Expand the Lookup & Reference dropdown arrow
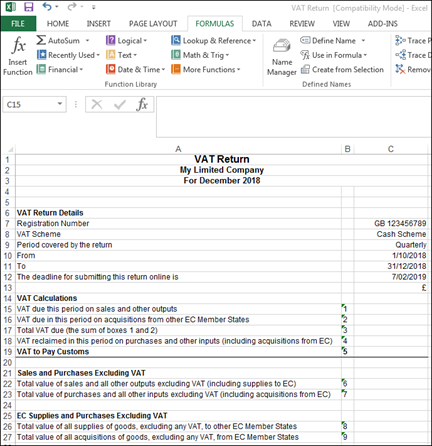 pyautogui.click(x=254, y=41)
